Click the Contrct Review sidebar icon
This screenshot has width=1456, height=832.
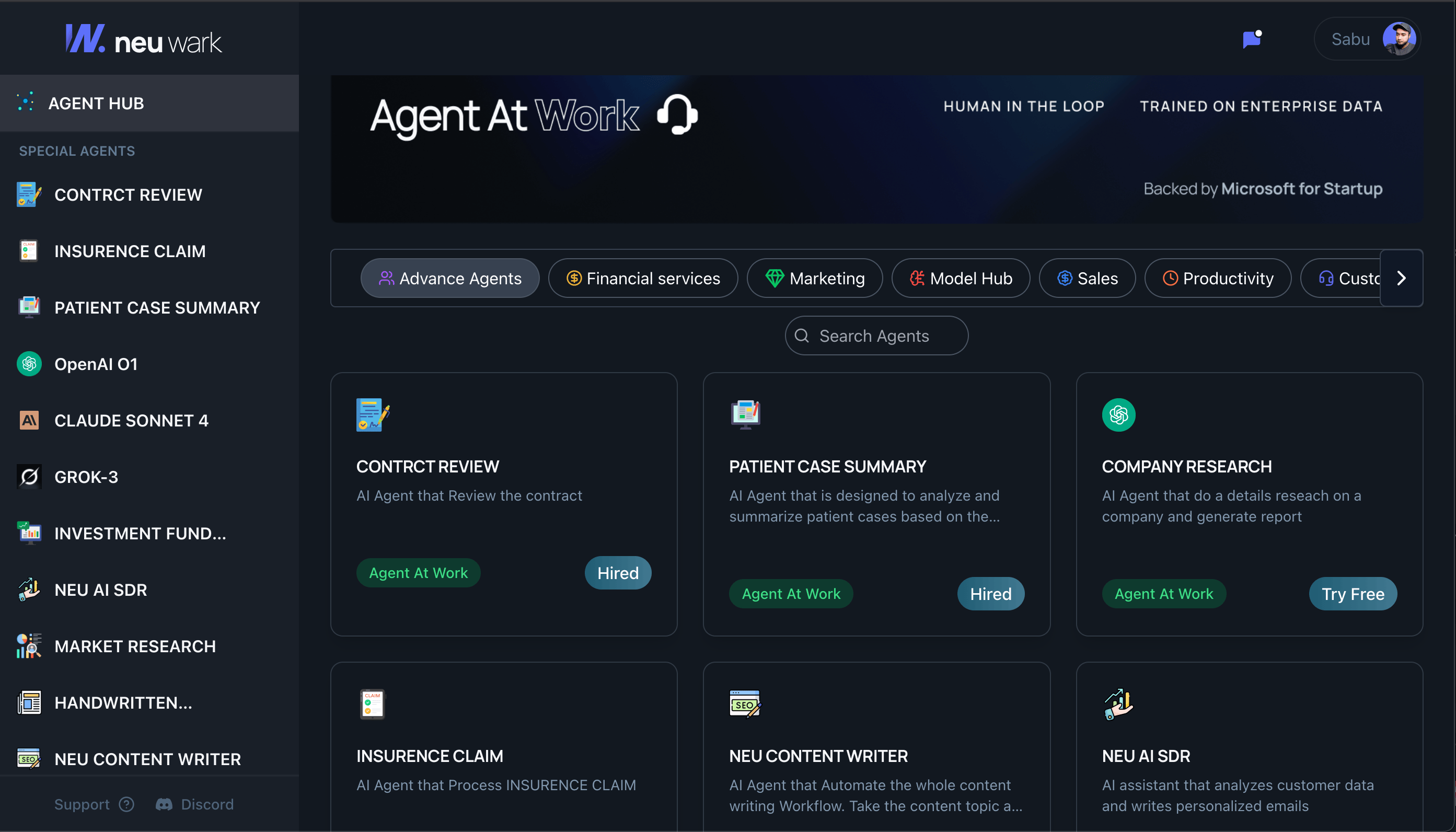[29, 194]
